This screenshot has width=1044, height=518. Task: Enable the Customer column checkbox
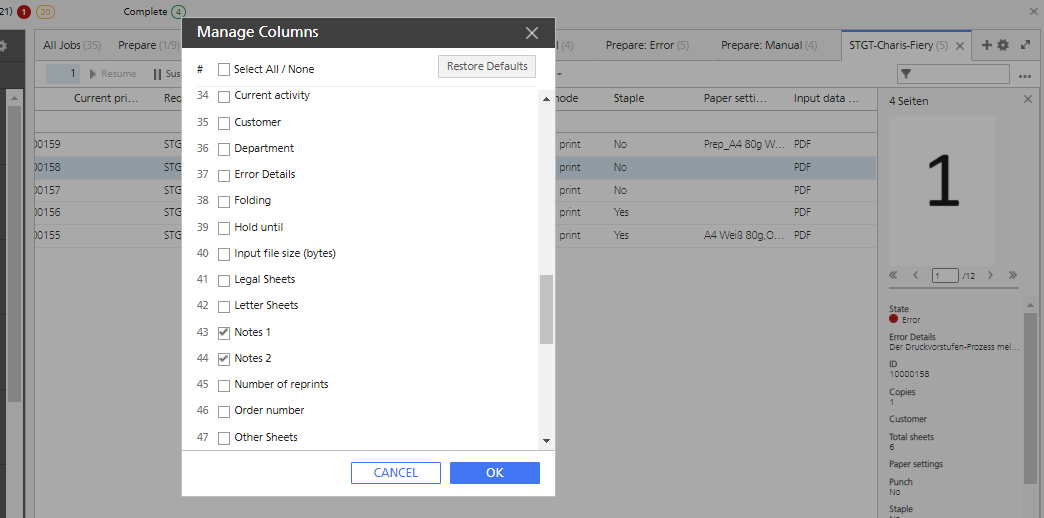pyautogui.click(x=224, y=122)
